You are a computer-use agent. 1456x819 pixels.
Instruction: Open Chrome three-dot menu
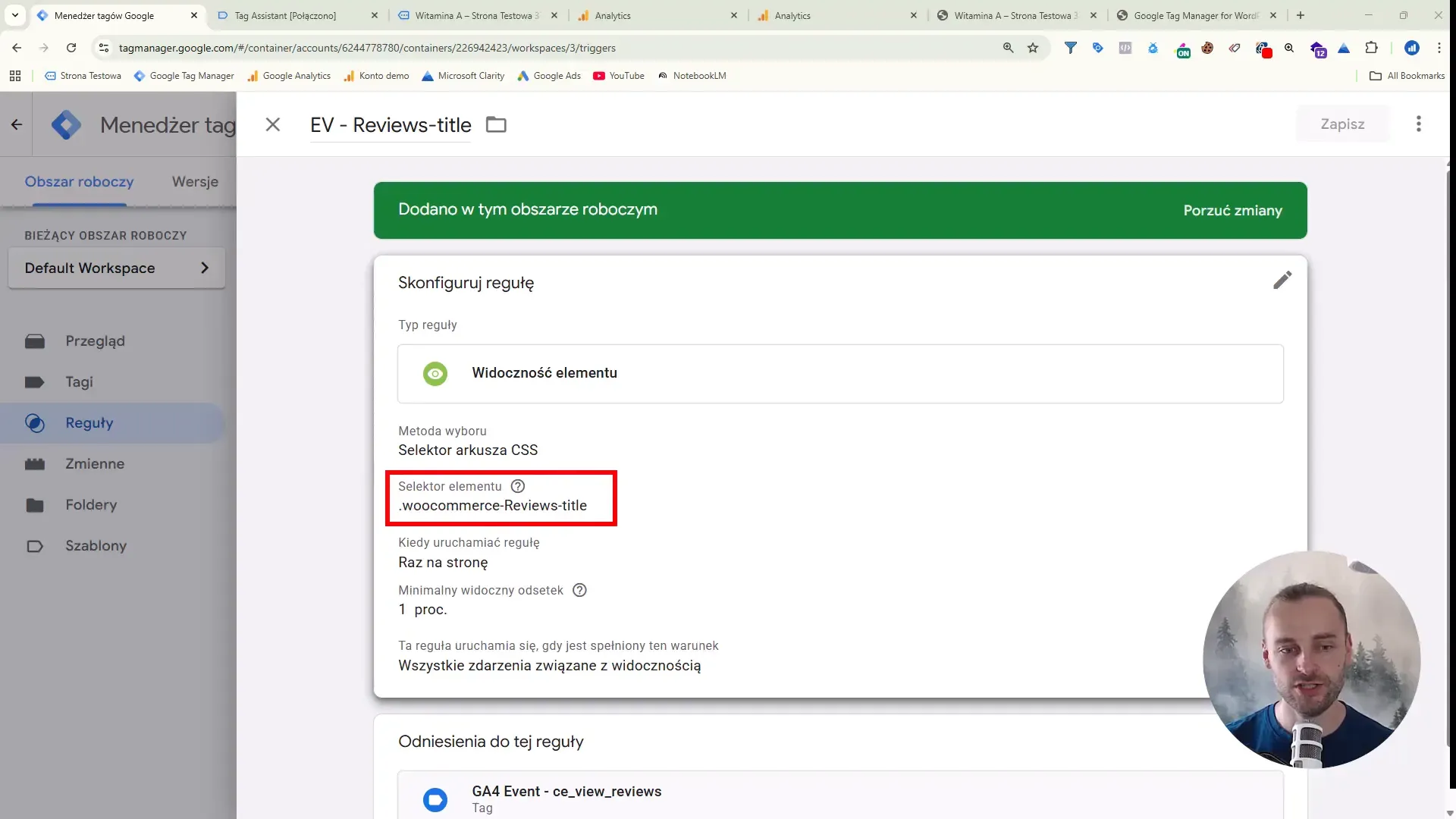[1439, 48]
